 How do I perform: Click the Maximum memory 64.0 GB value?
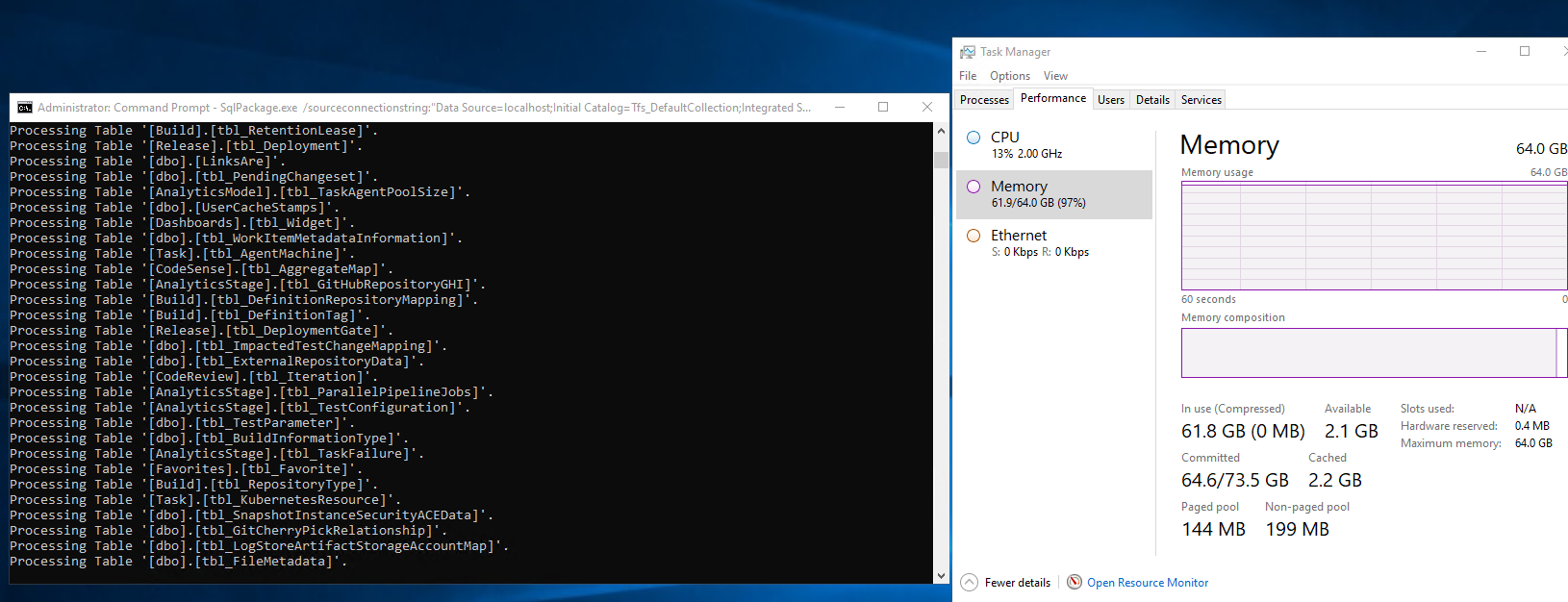[x=1533, y=443]
